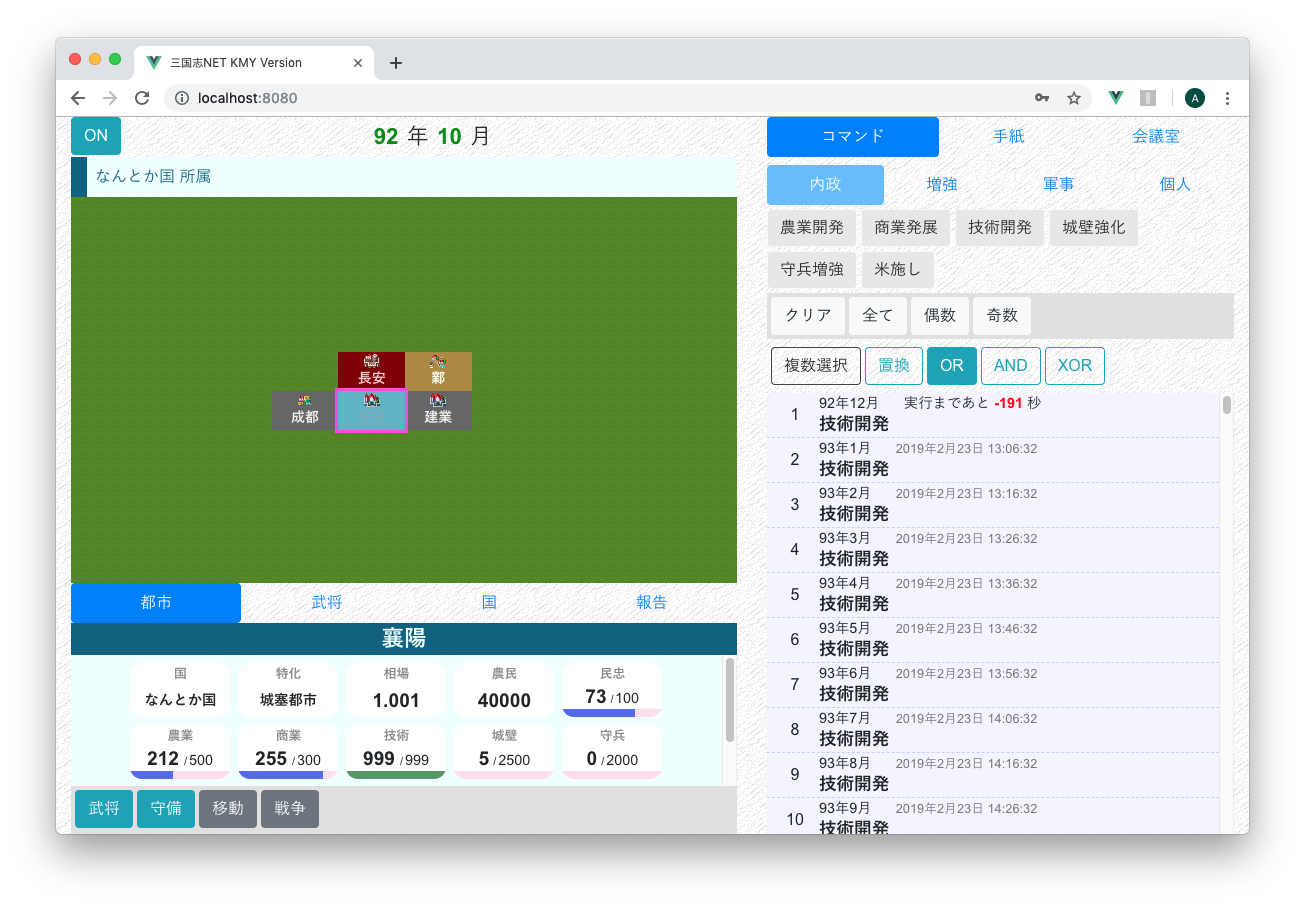Click the 相場 1.001 card
This screenshot has height=908, width=1305.
pos(396,690)
